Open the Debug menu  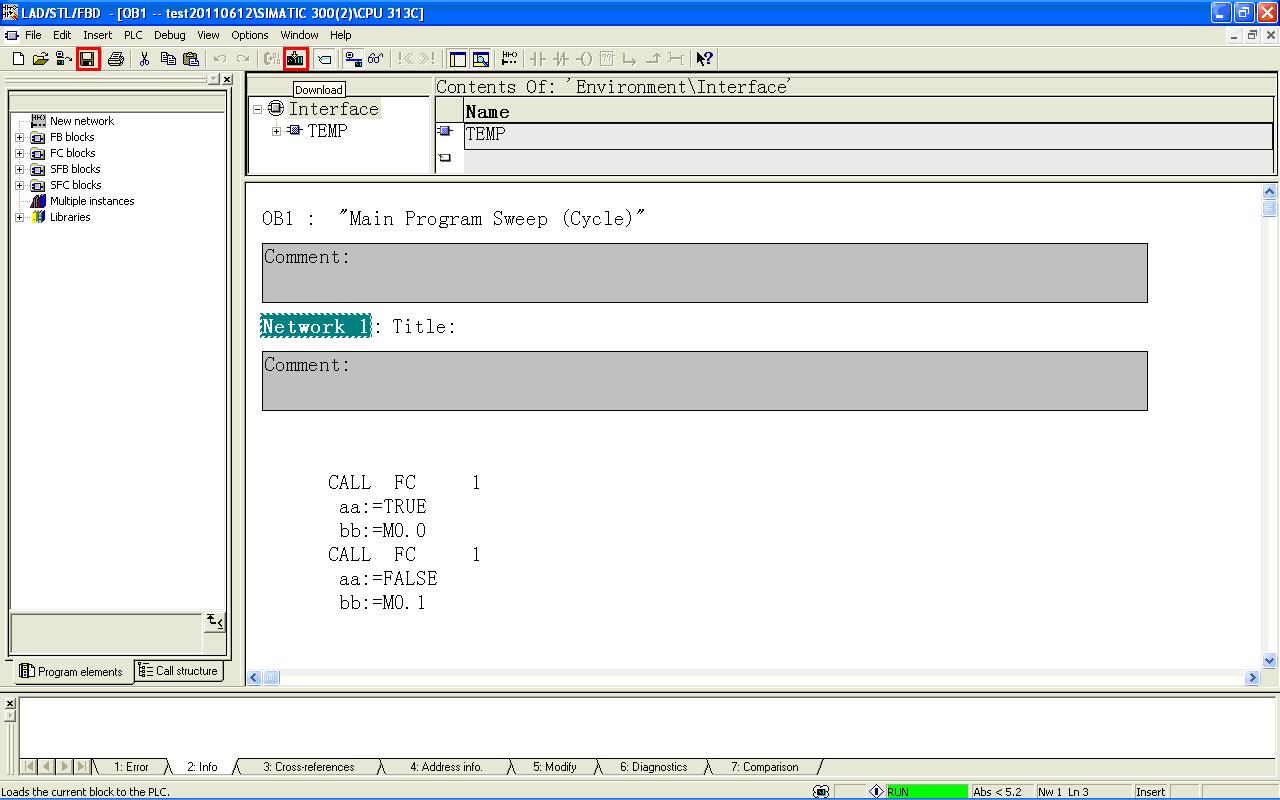[x=170, y=35]
